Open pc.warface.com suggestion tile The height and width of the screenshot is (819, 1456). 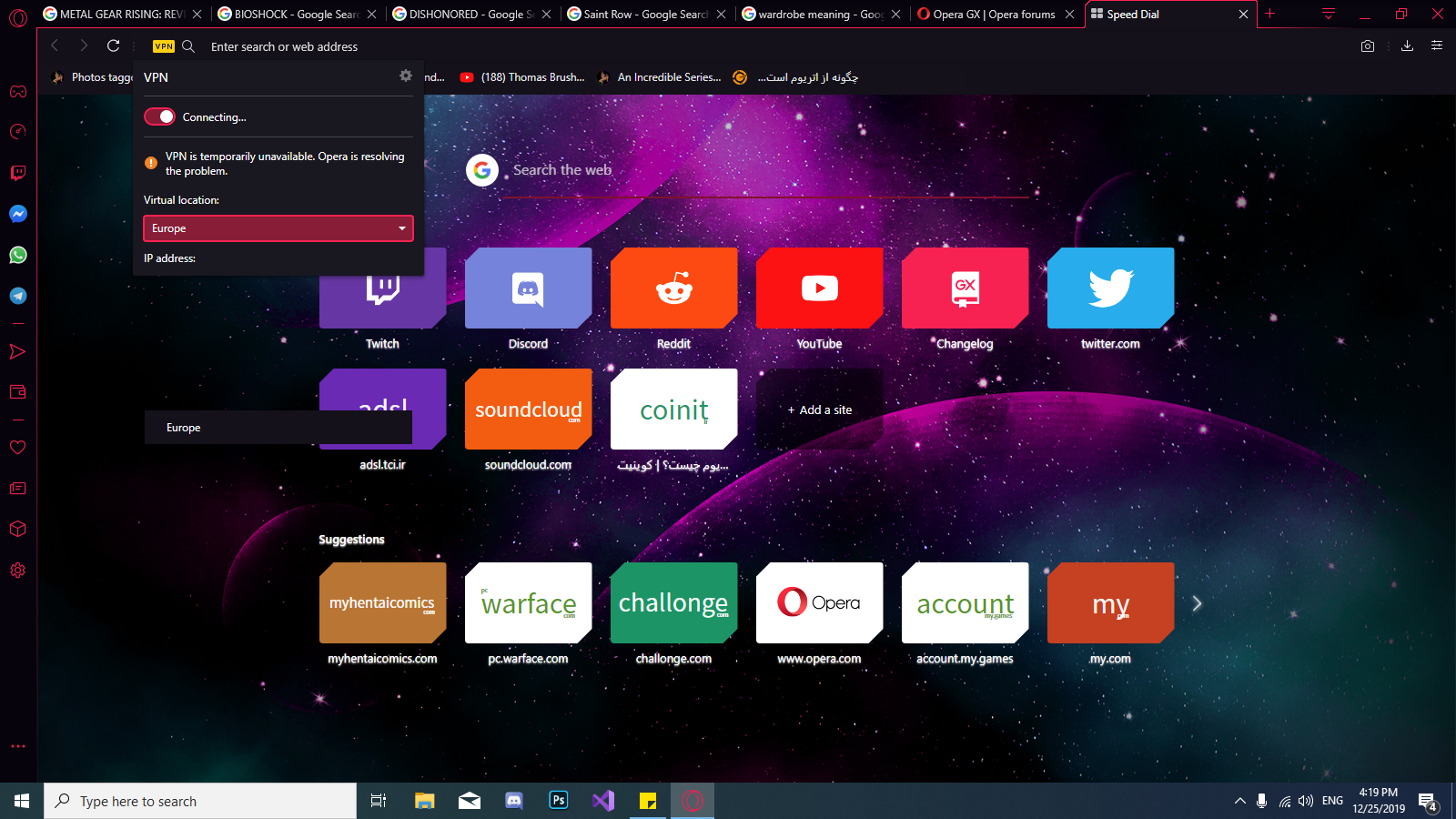[528, 602]
